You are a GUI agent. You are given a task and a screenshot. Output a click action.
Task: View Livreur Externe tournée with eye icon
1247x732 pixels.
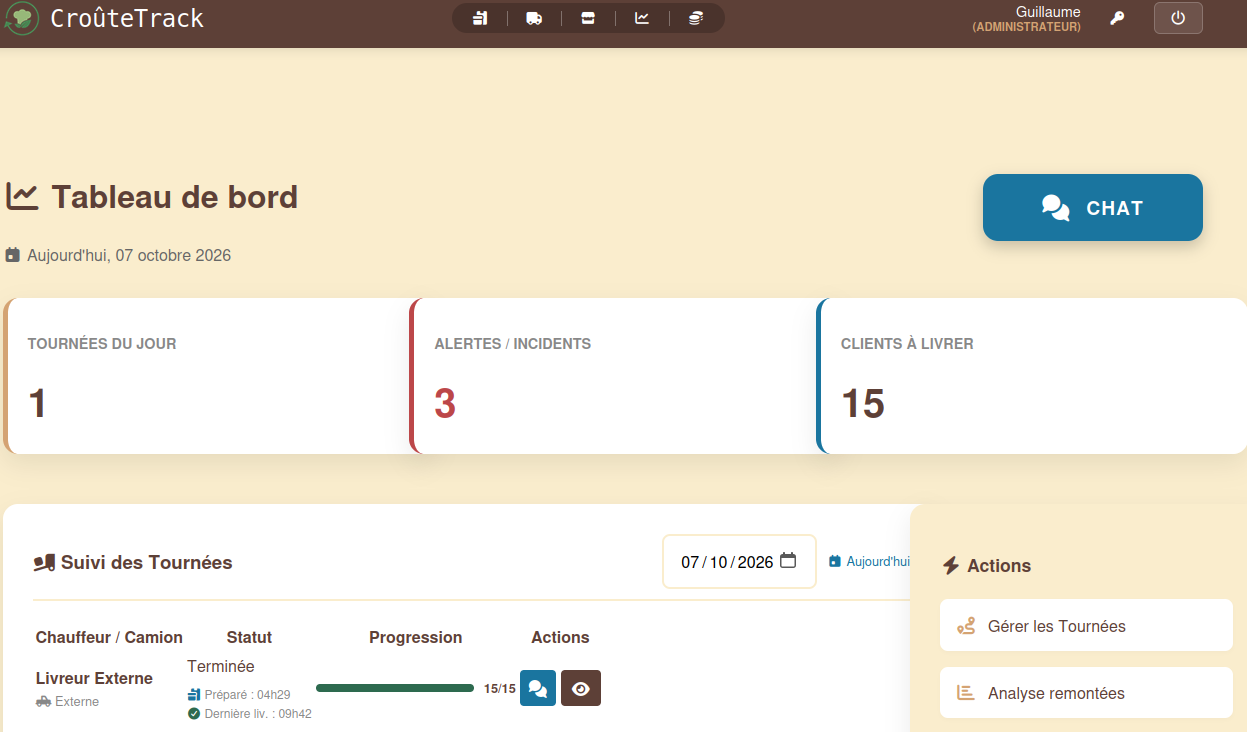tap(581, 688)
